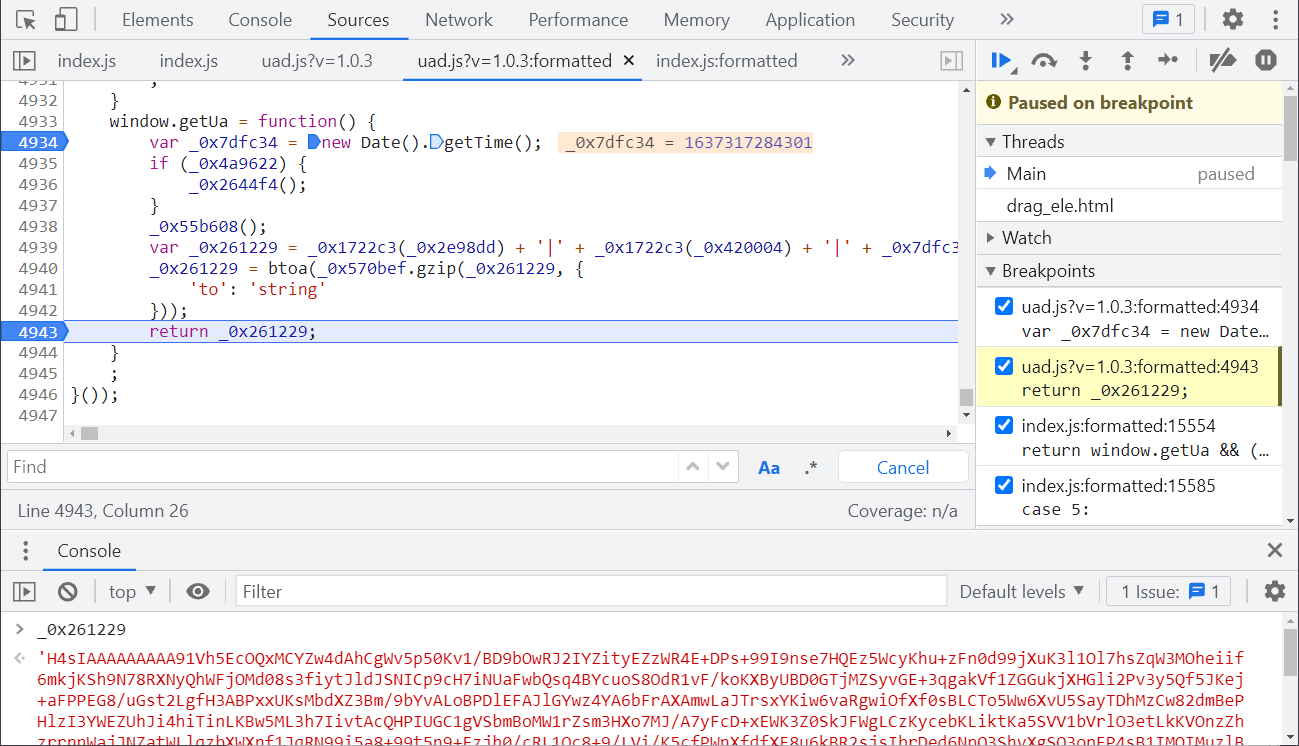The height and width of the screenshot is (746, 1299).
Task: Cancel the find bar
Action: click(x=903, y=467)
